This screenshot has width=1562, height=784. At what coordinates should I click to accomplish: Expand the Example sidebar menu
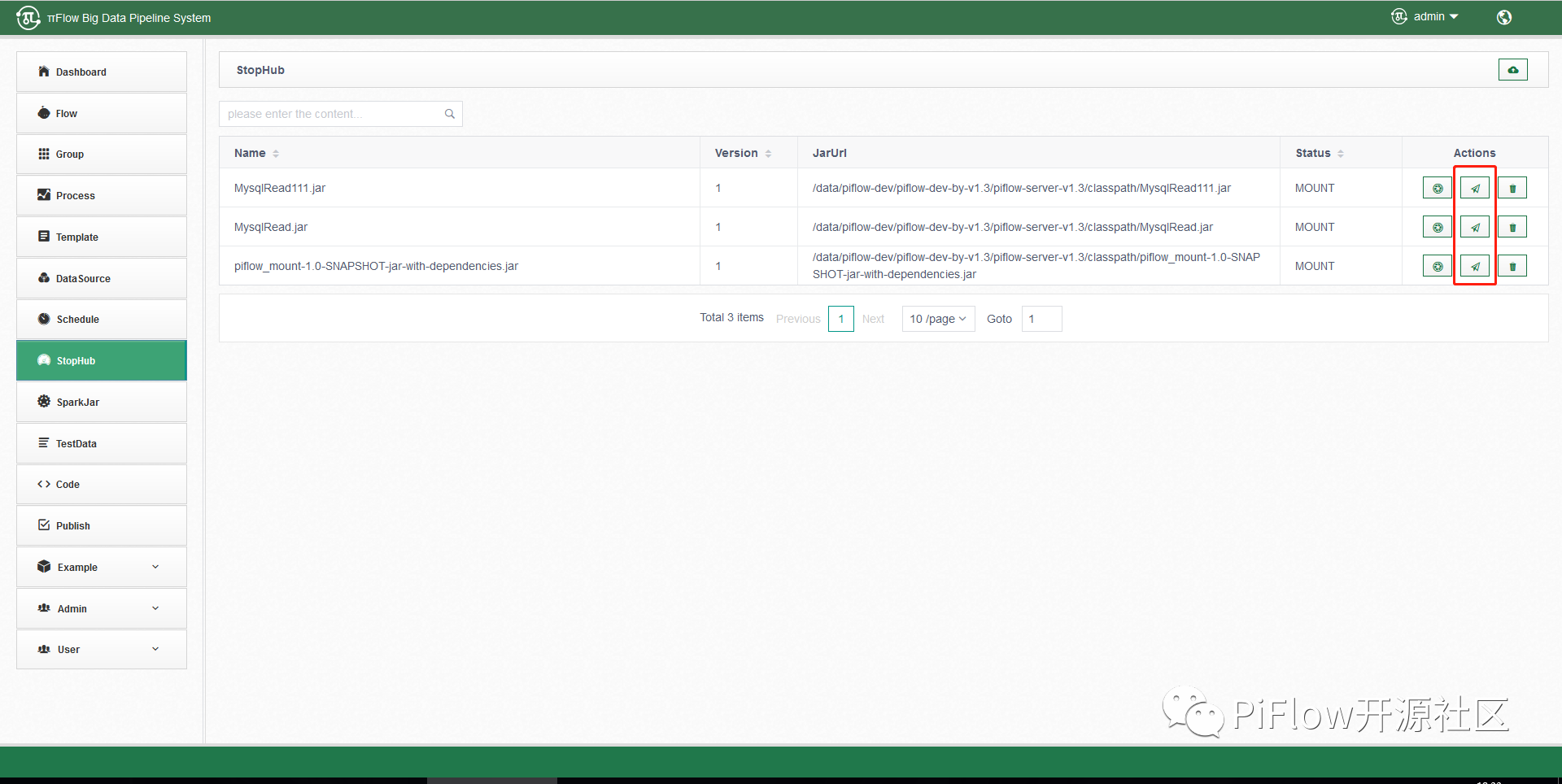(101, 567)
